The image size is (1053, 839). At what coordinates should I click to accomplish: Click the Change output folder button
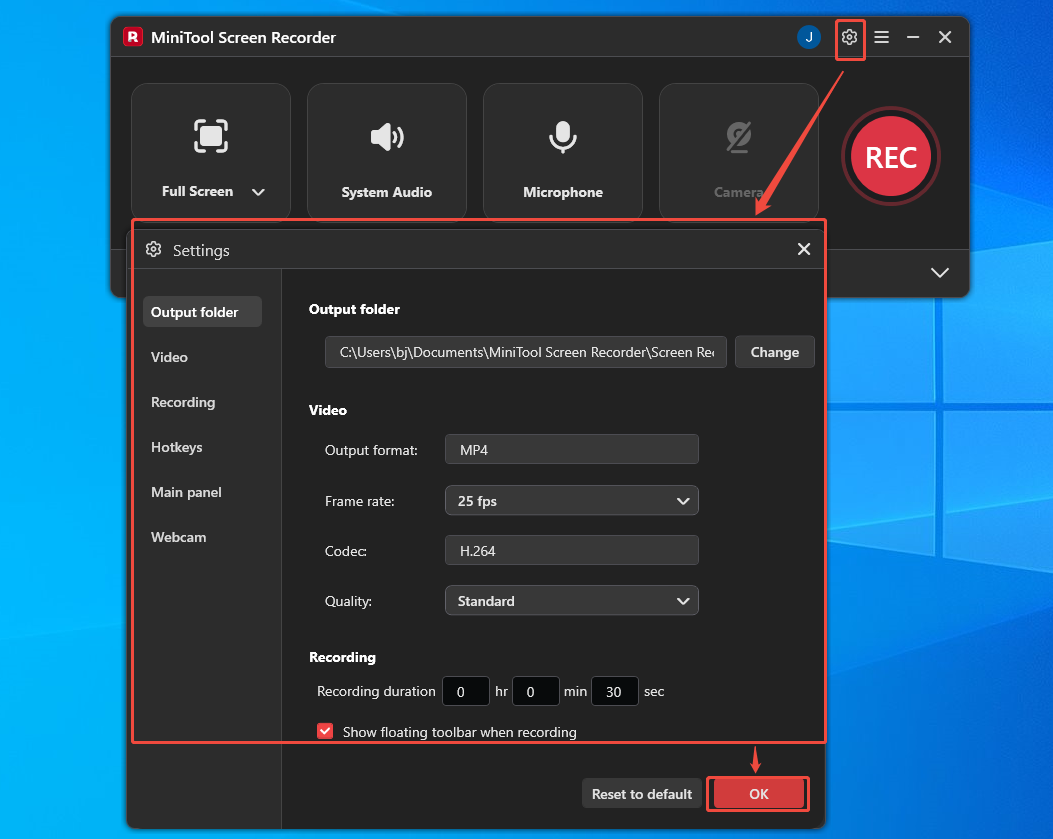774,352
